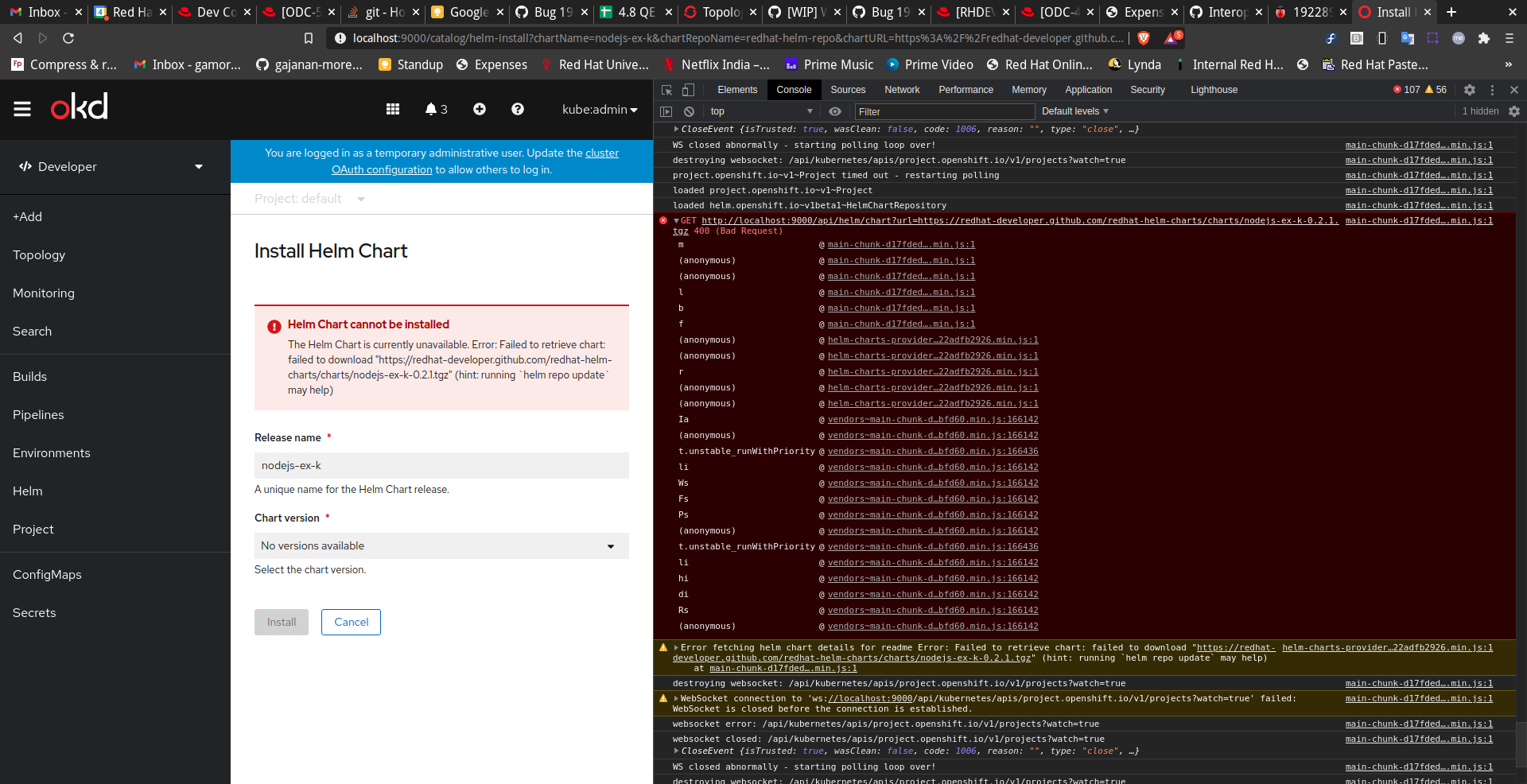Open Monitoring in the sidebar
The height and width of the screenshot is (784, 1527).
tap(115, 293)
